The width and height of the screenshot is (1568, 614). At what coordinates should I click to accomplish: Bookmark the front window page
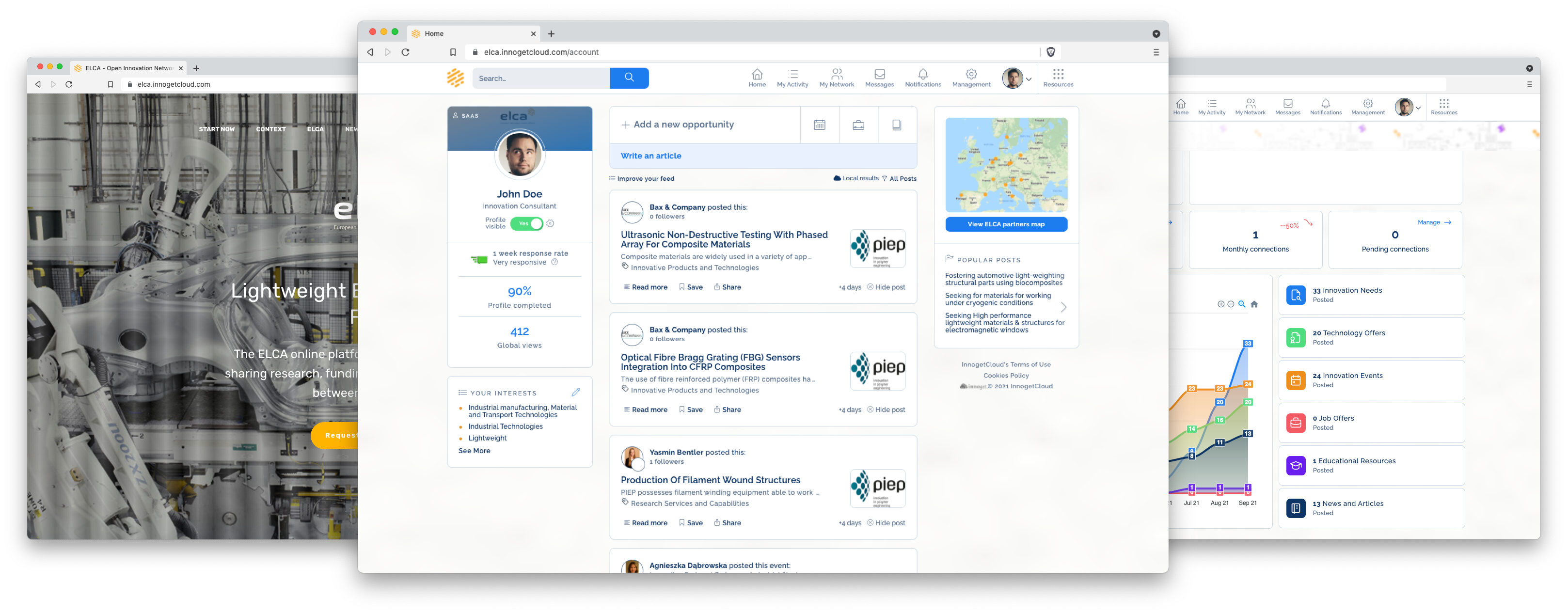tap(453, 52)
